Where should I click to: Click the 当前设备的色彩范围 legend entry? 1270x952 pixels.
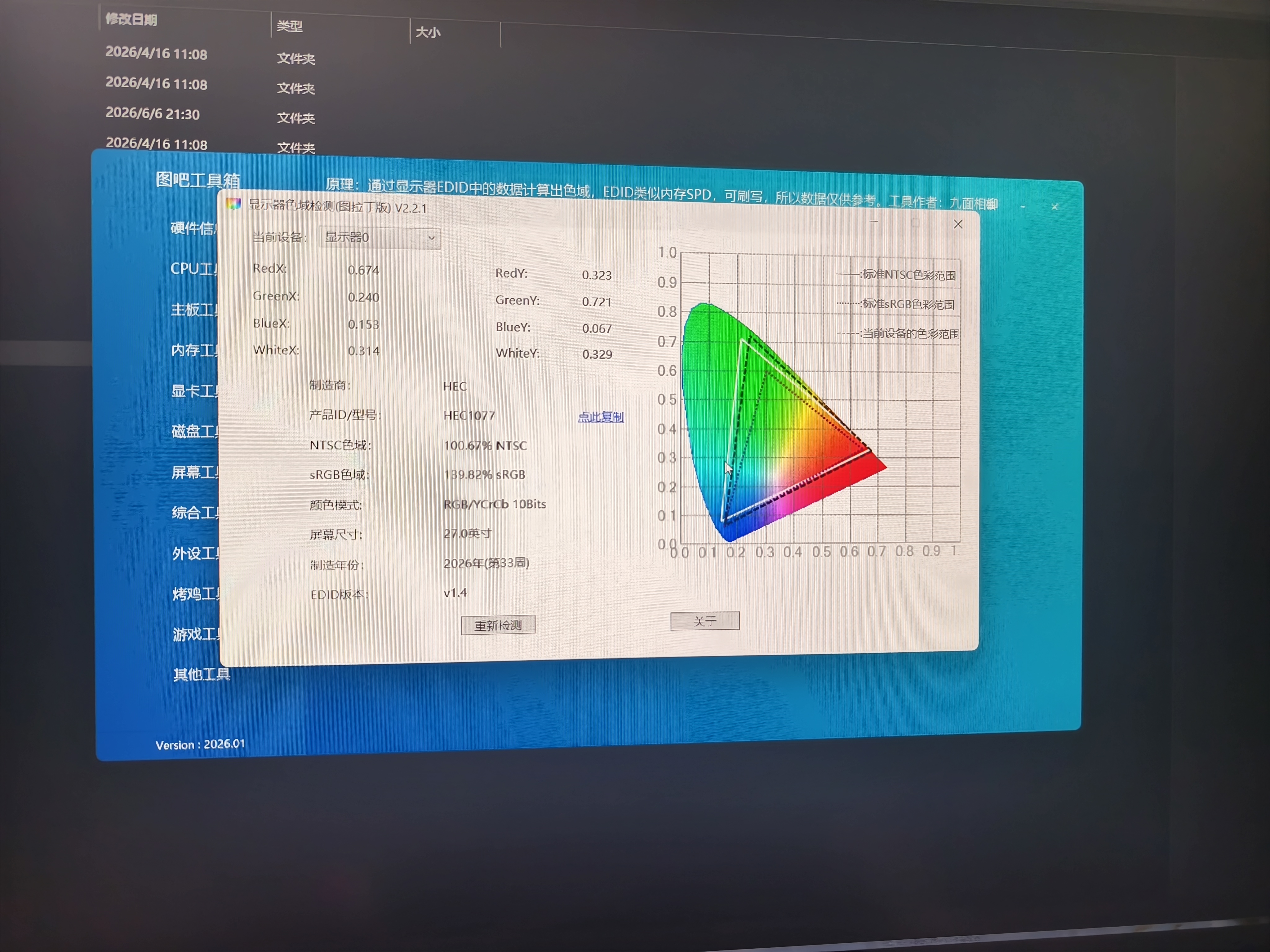point(899,333)
